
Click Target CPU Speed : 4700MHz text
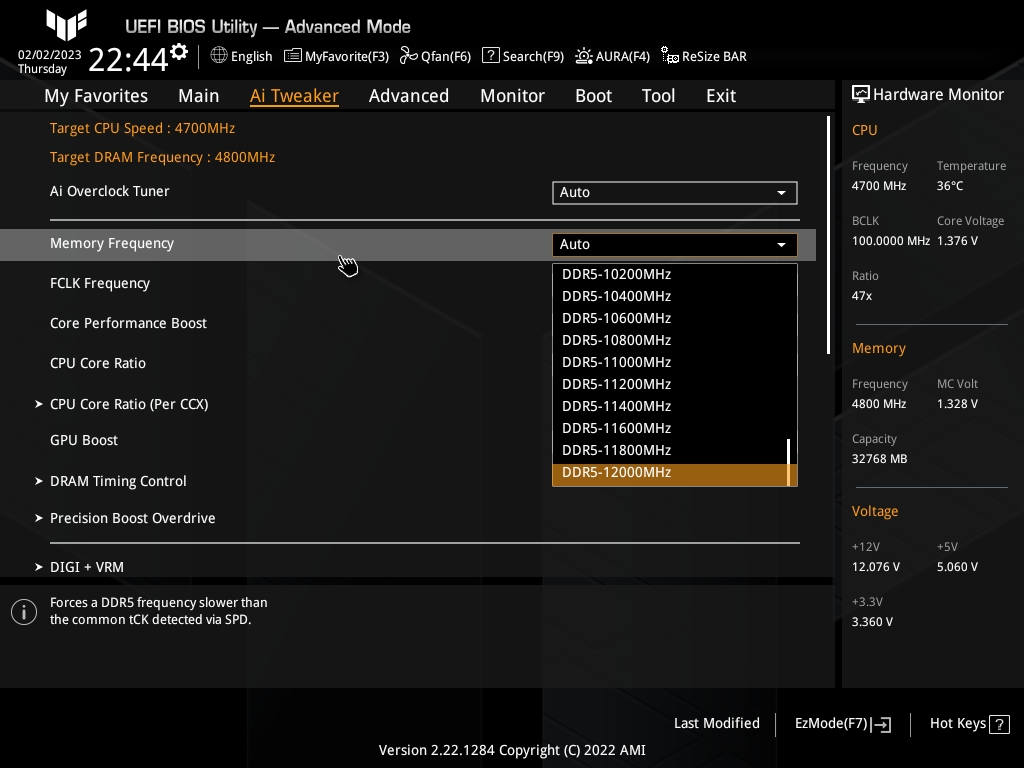point(142,128)
